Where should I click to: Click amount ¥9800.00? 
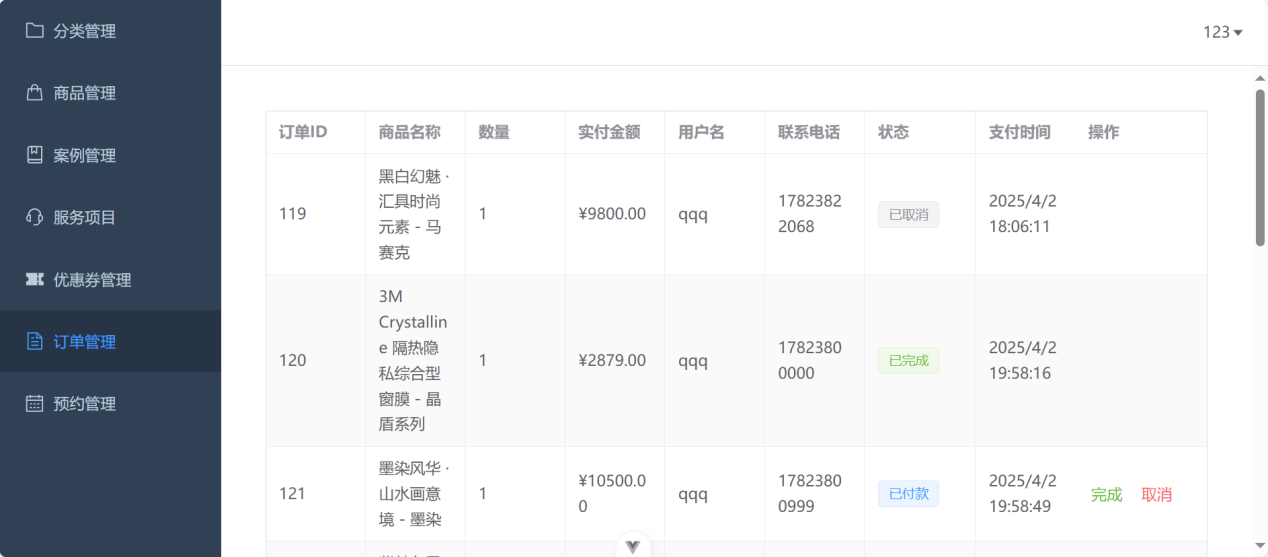pyautogui.click(x=612, y=214)
